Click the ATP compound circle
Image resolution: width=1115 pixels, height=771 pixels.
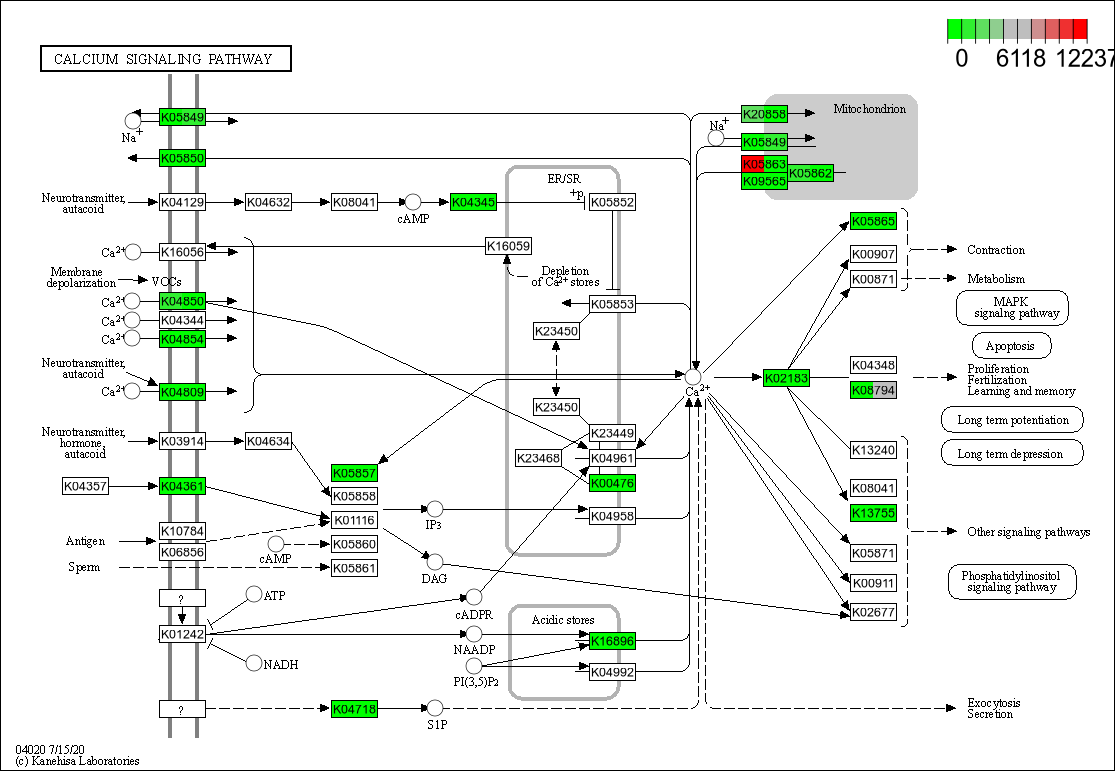tap(254, 595)
